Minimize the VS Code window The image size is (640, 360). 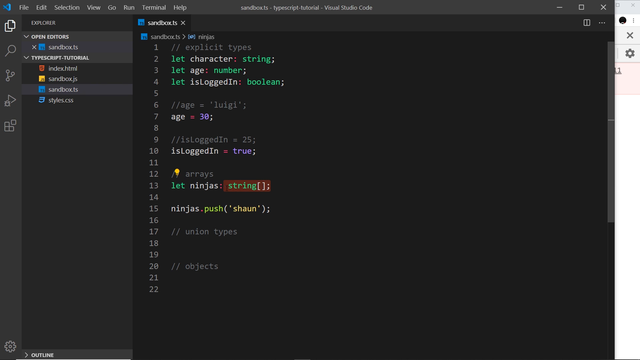click(560, 7)
